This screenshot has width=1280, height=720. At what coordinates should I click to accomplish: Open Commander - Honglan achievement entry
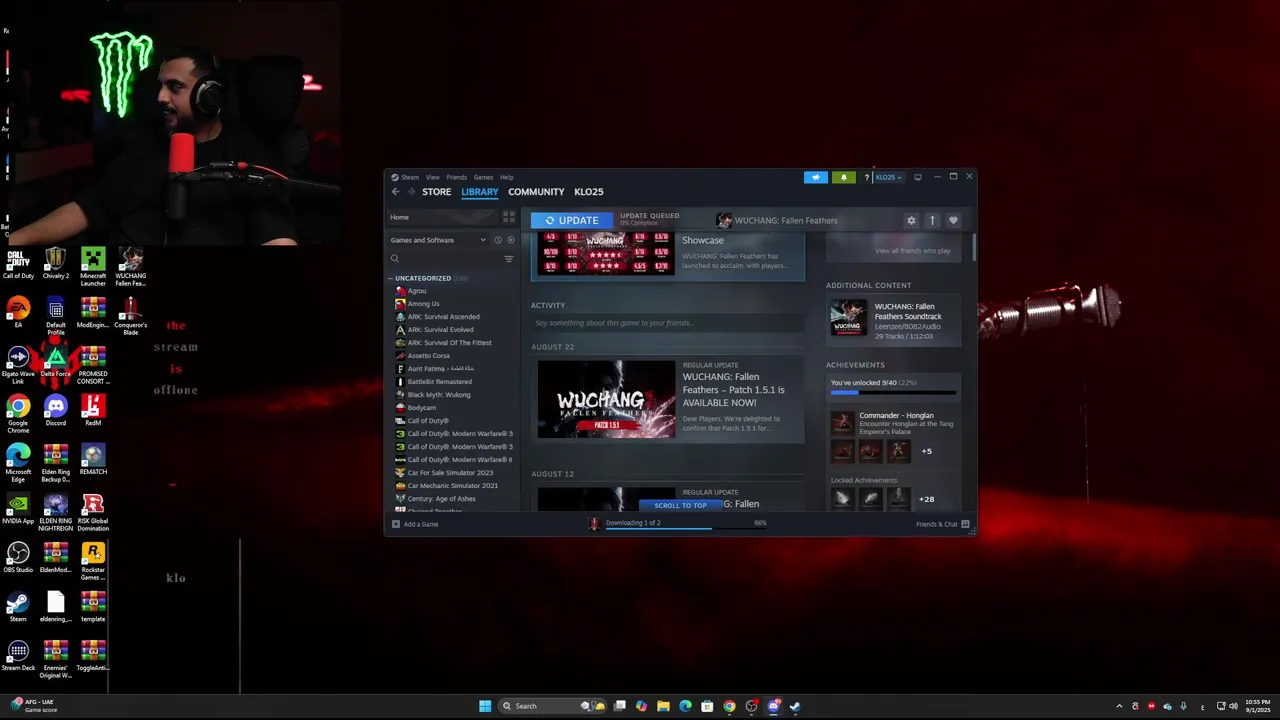click(x=893, y=423)
